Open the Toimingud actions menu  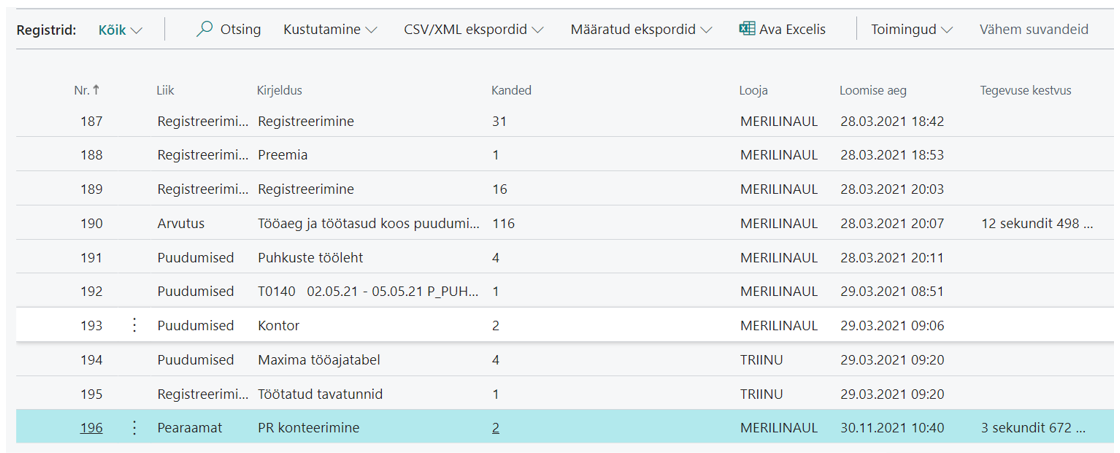pos(912,30)
